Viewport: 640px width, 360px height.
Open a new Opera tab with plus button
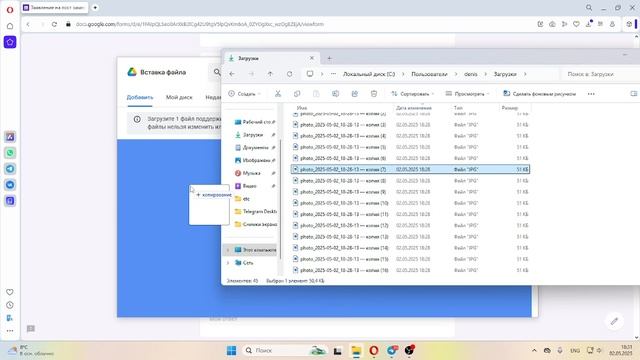(95, 8)
